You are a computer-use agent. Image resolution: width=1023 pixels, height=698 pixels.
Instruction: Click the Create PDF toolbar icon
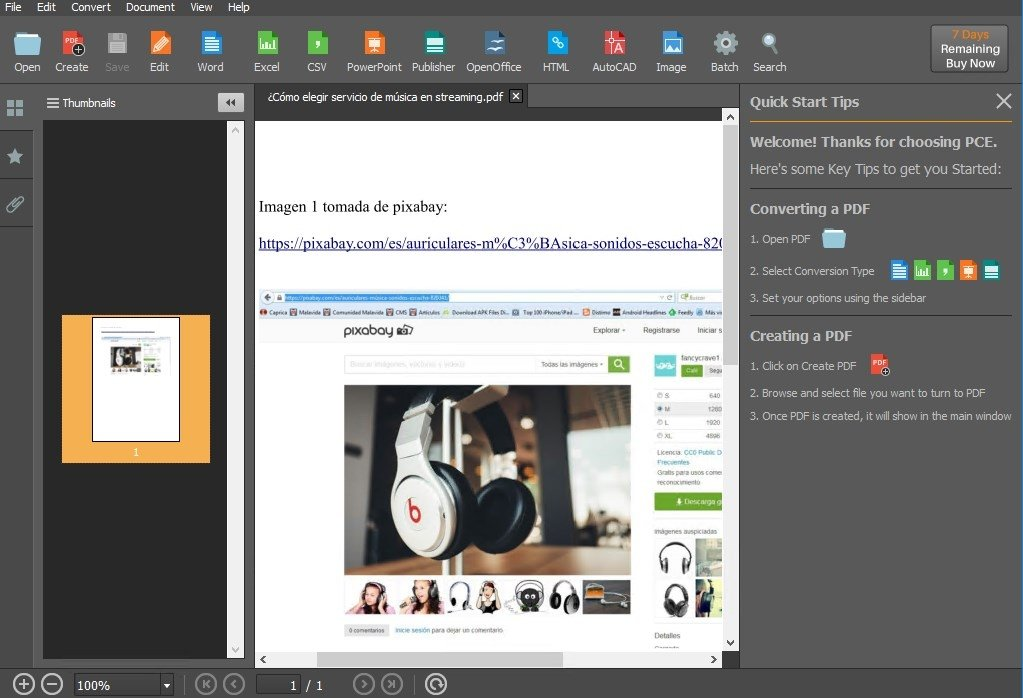coord(72,52)
